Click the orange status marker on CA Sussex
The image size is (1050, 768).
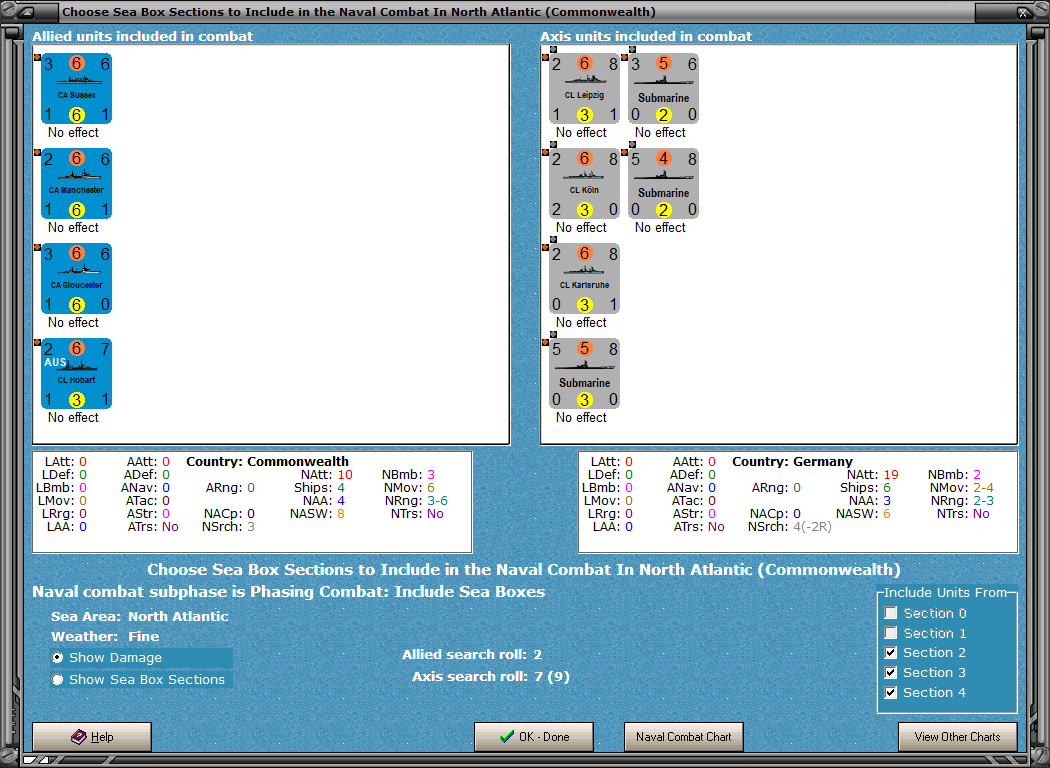[x=38, y=58]
